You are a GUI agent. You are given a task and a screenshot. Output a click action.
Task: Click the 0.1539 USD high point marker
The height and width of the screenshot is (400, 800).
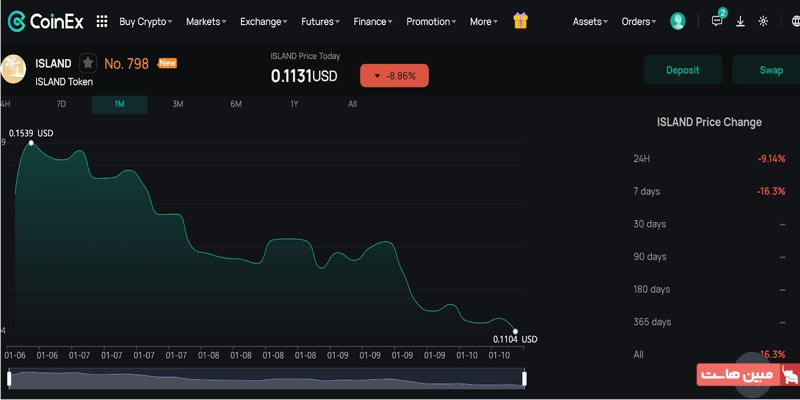(x=31, y=143)
